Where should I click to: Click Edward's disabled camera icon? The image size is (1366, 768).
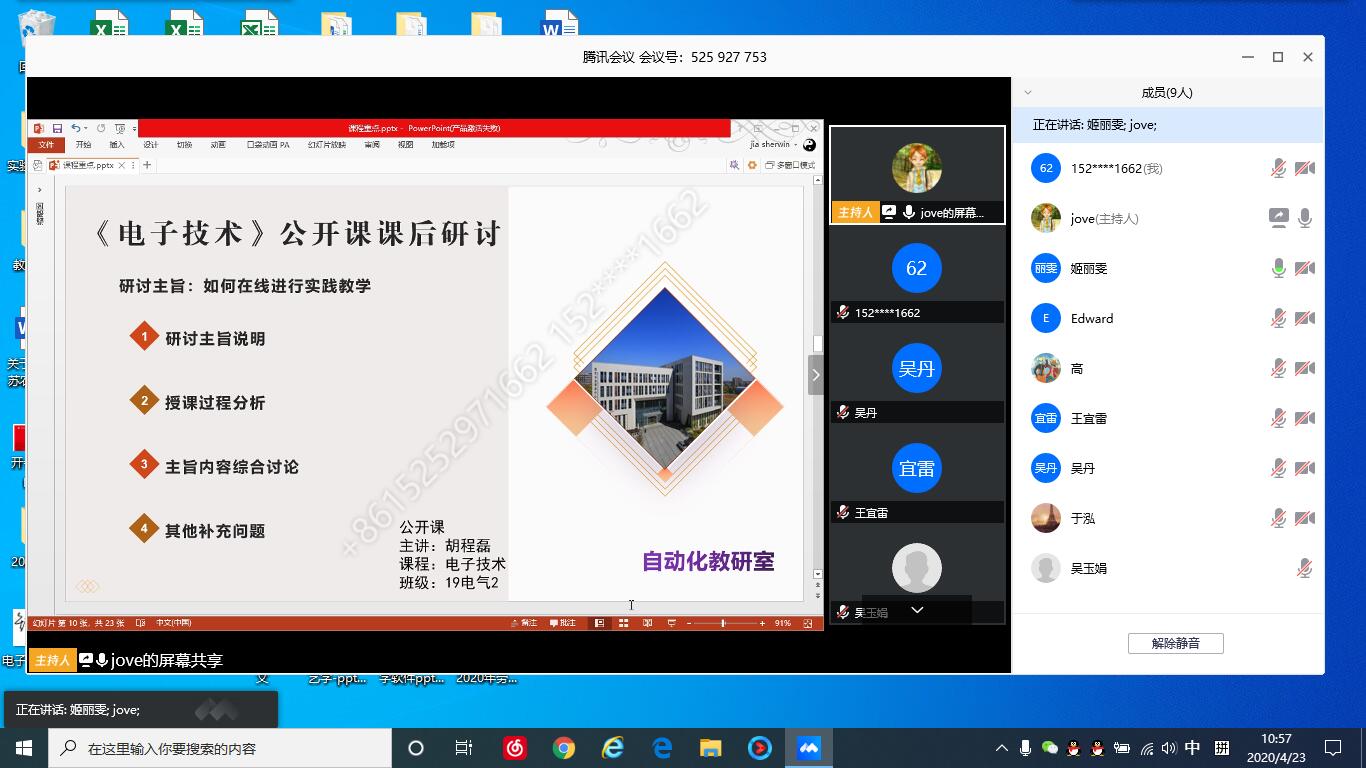point(1304,318)
